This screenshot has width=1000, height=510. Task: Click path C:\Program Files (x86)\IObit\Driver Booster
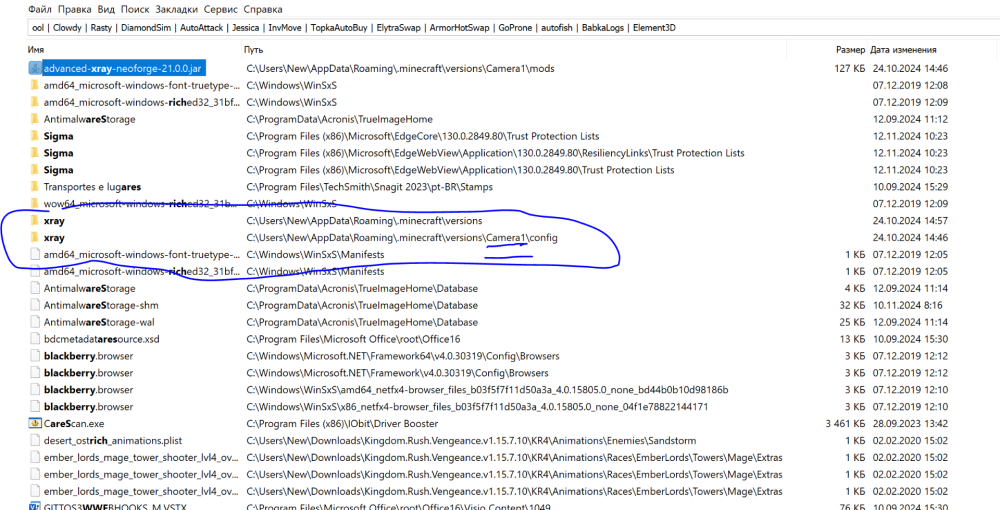click(x=342, y=423)
